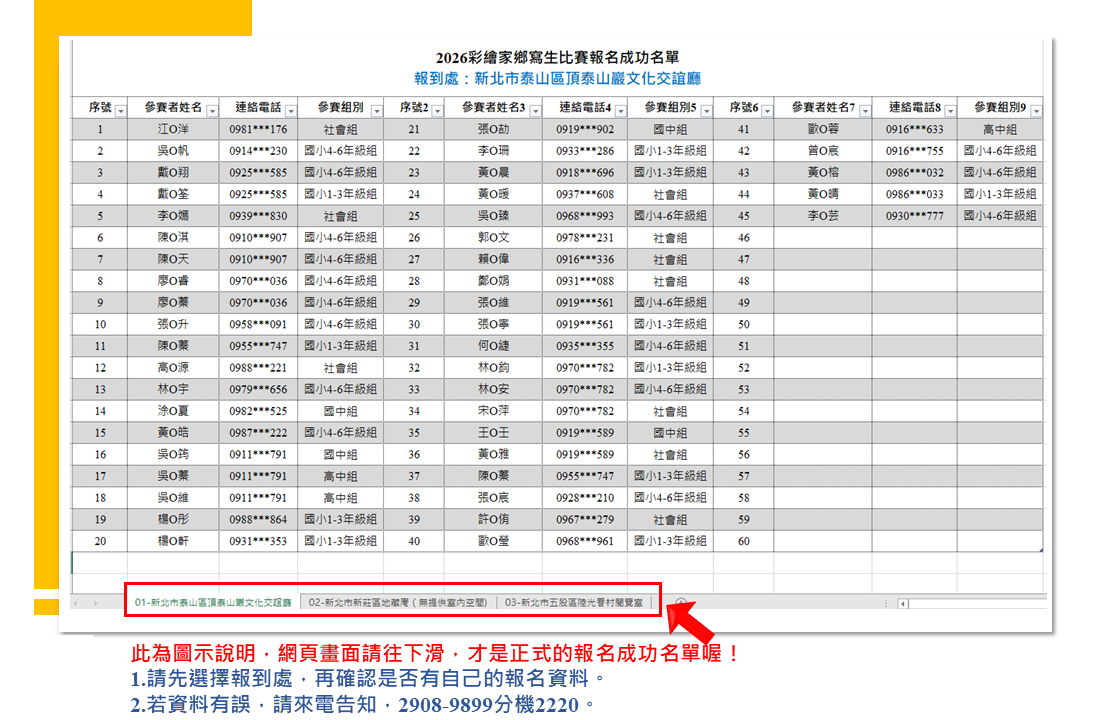This screenshot has height=720, width=1099.
Task: Open the 參賽組別5 filter arrow
Action: 706,110
